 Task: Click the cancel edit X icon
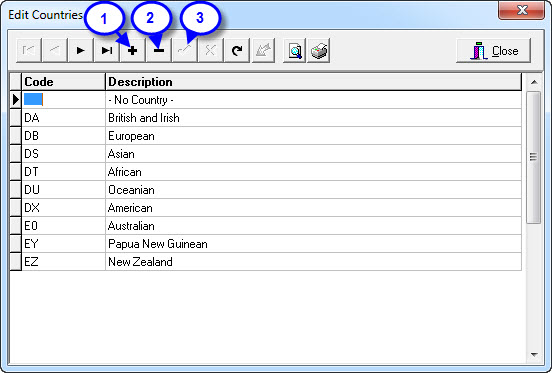(211, 51)
